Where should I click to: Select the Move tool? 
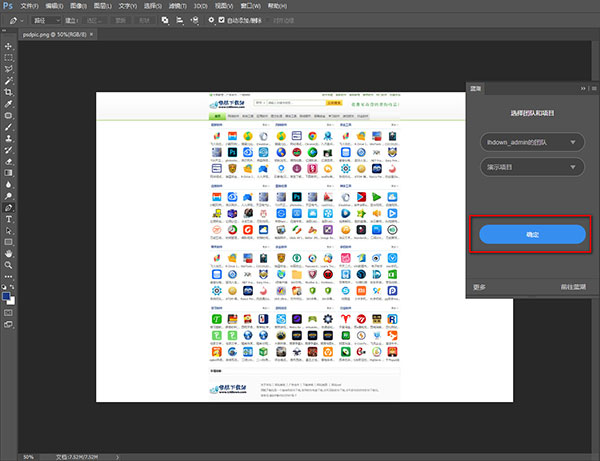(8, 46)
